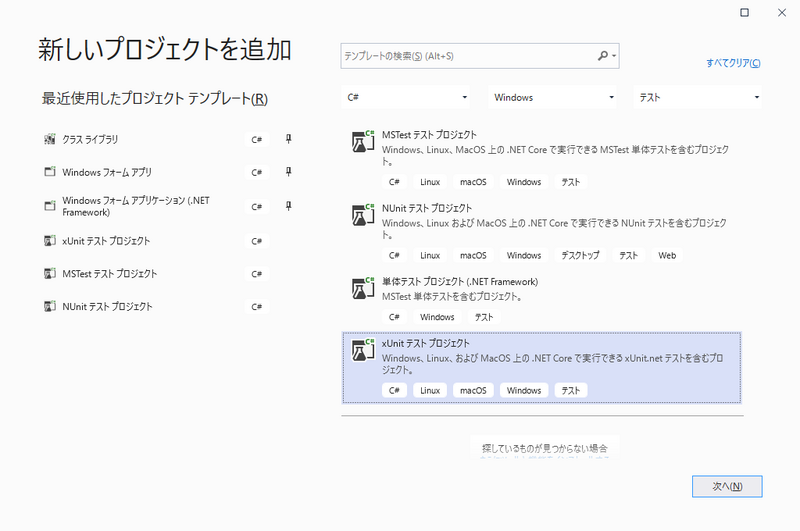Click the Windows フォーム アプリケーション (.NET Framework) icon
Viewport: 800px width, 531px height.
coord(49,206)
